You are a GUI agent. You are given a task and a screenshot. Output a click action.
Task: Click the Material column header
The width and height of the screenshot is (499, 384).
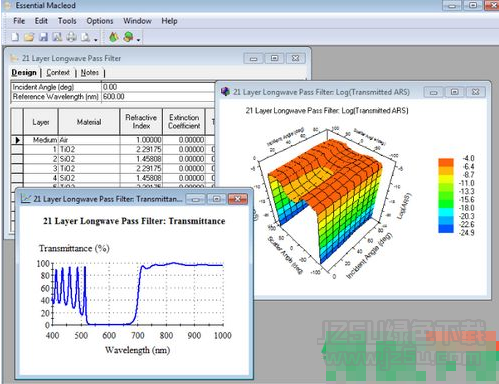[x=89, y=122]
